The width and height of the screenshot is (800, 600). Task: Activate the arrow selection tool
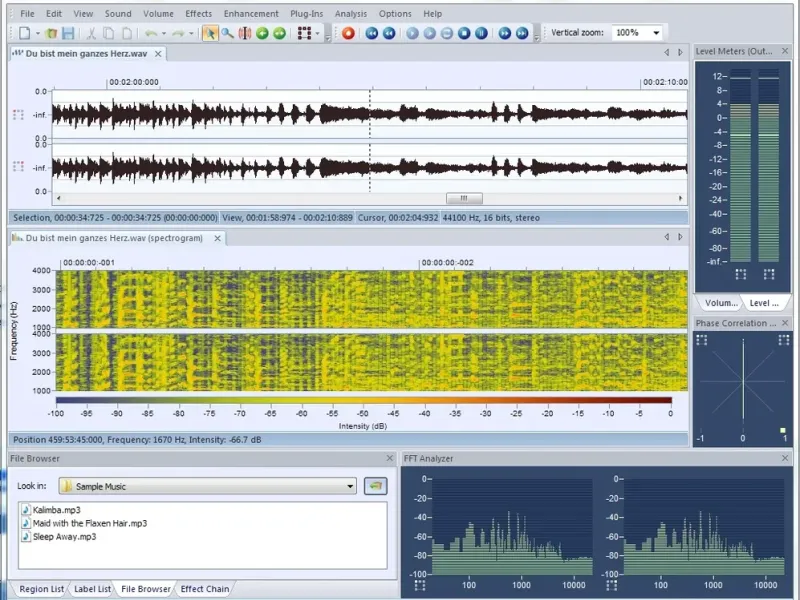(210, 33)
